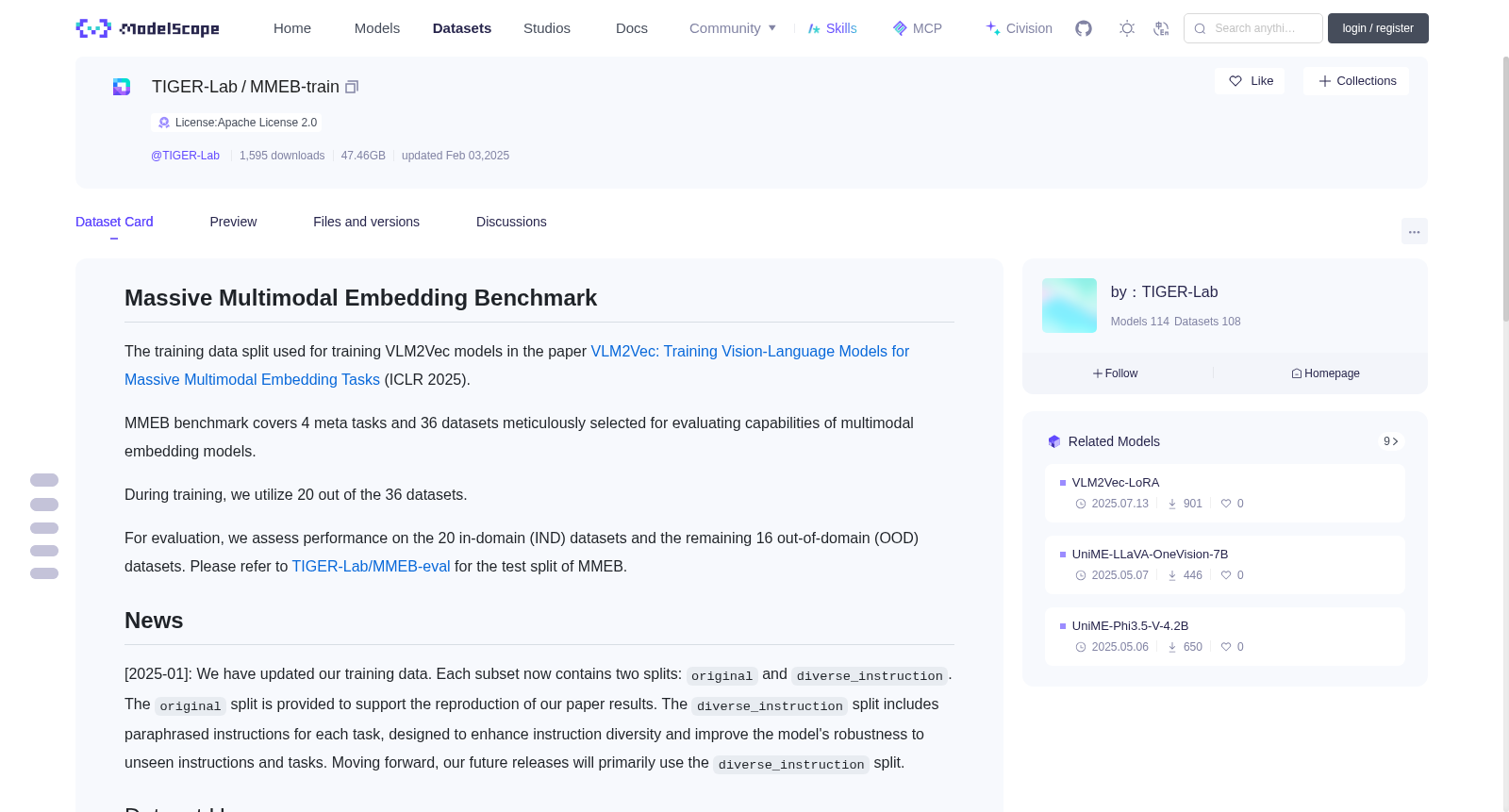Screen dimensions: 1509x812
Task: Click the heart icon on UniME-Phi3.5-V-4.2B card
Action: tap(1226, 647)
